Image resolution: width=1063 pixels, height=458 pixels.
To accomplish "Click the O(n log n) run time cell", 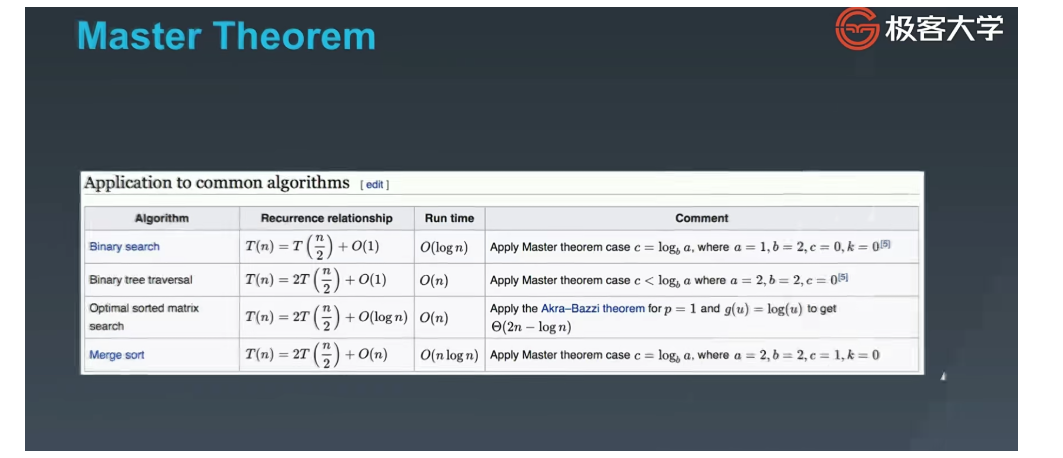I will (x=449, y=355).
